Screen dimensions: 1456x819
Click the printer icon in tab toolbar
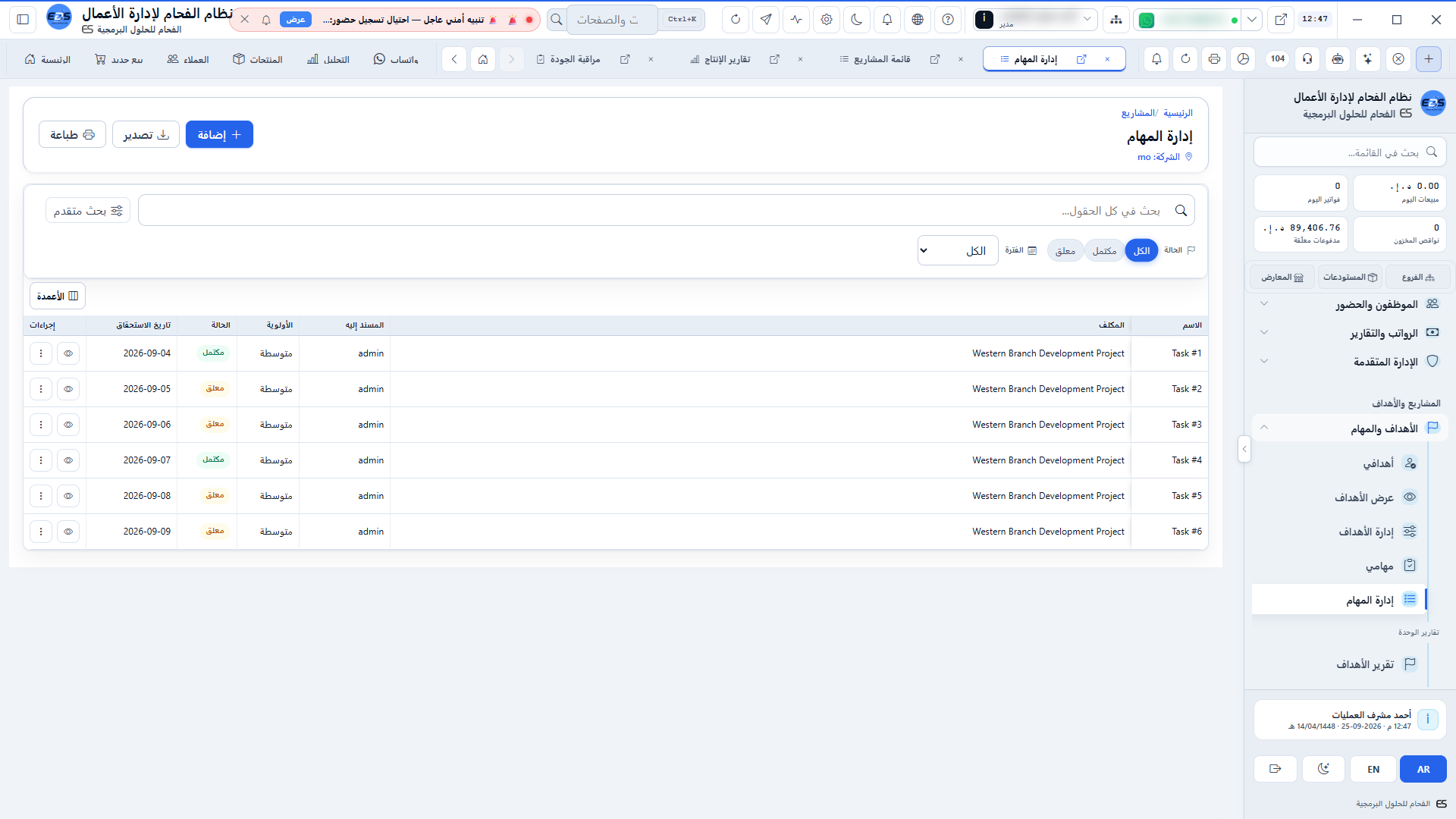(x=1215, y=59)
